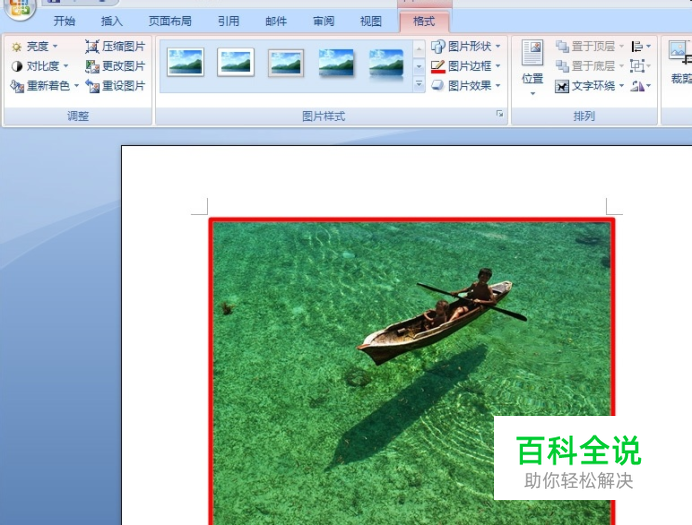Select the first picture style thumbnail
The width and height of the screenshot is (692, 525).
pyautogui.click(x=185, y=62)
